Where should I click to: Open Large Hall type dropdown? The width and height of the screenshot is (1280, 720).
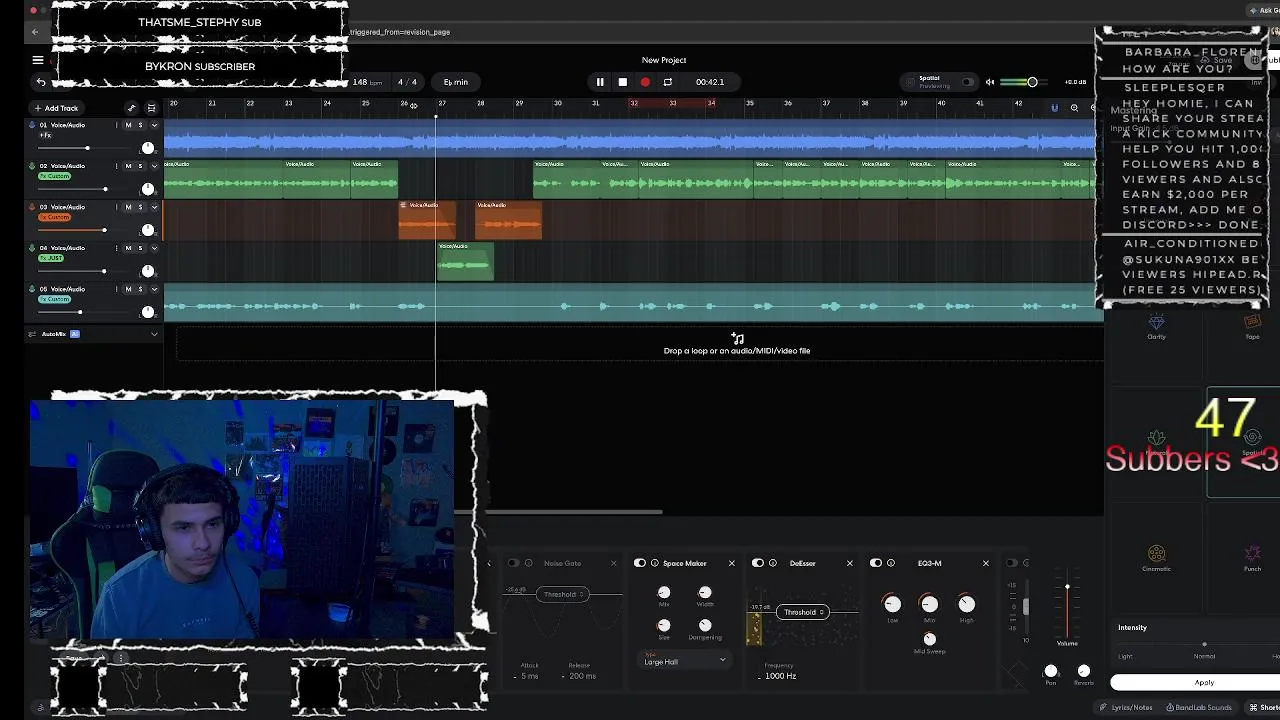click(685, 661)
